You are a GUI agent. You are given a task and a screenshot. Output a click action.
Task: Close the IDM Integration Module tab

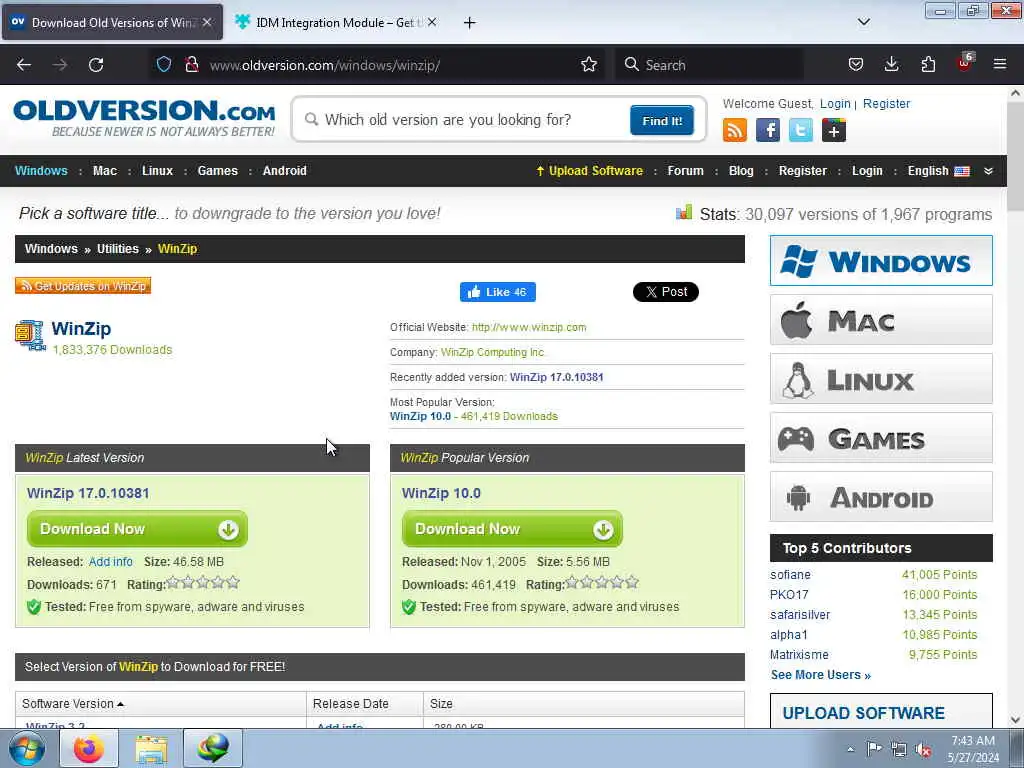tap(432, 22)
